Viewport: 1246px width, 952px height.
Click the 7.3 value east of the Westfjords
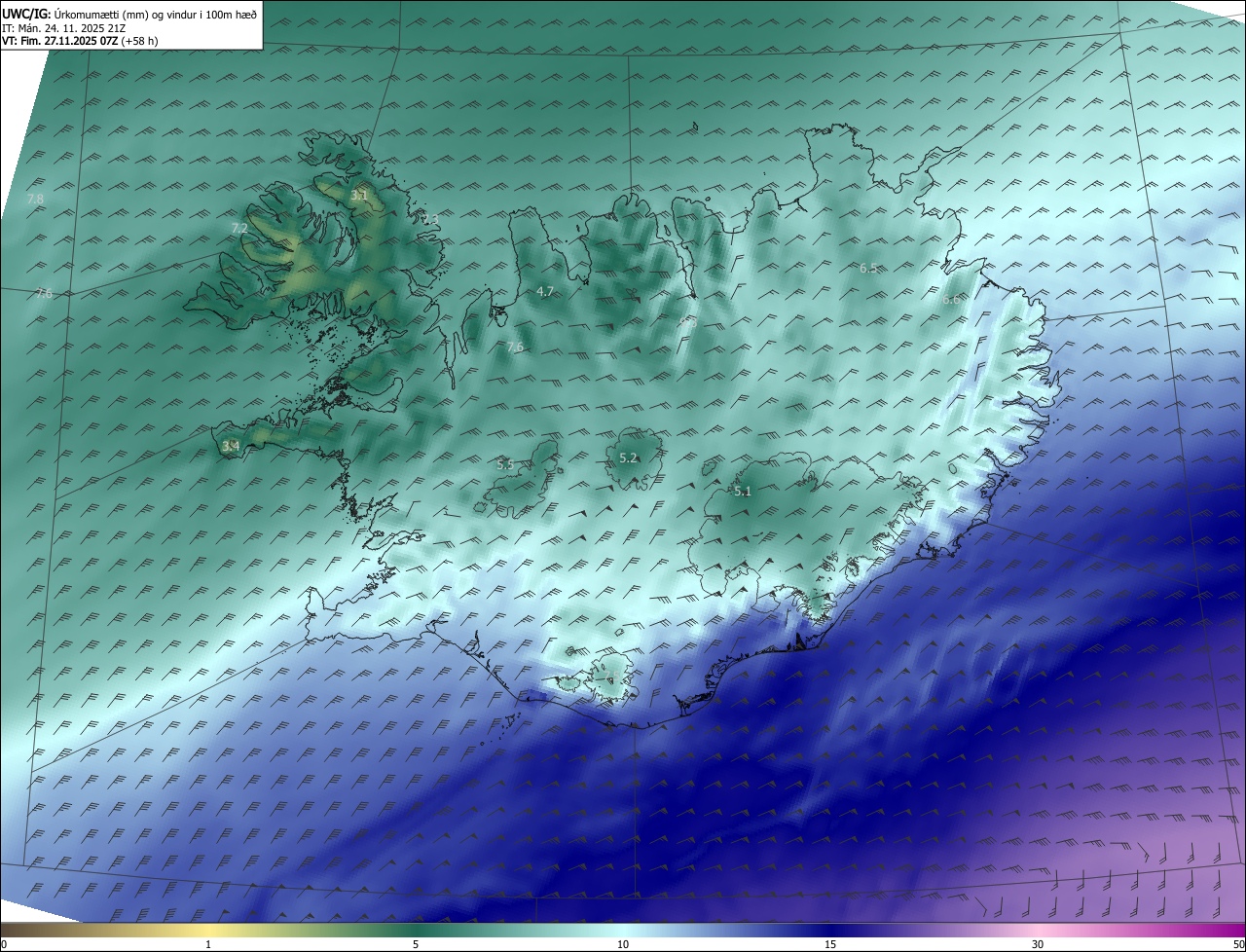pyautogui.click(x=430, y=219)
